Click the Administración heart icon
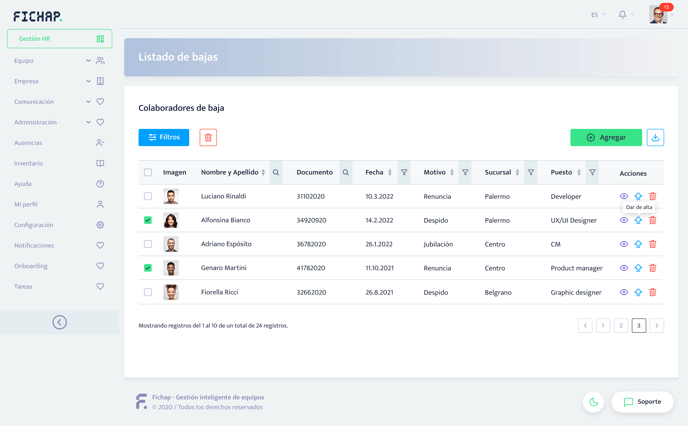This screenshot has width=688, height=426. [x=100, y=122]
